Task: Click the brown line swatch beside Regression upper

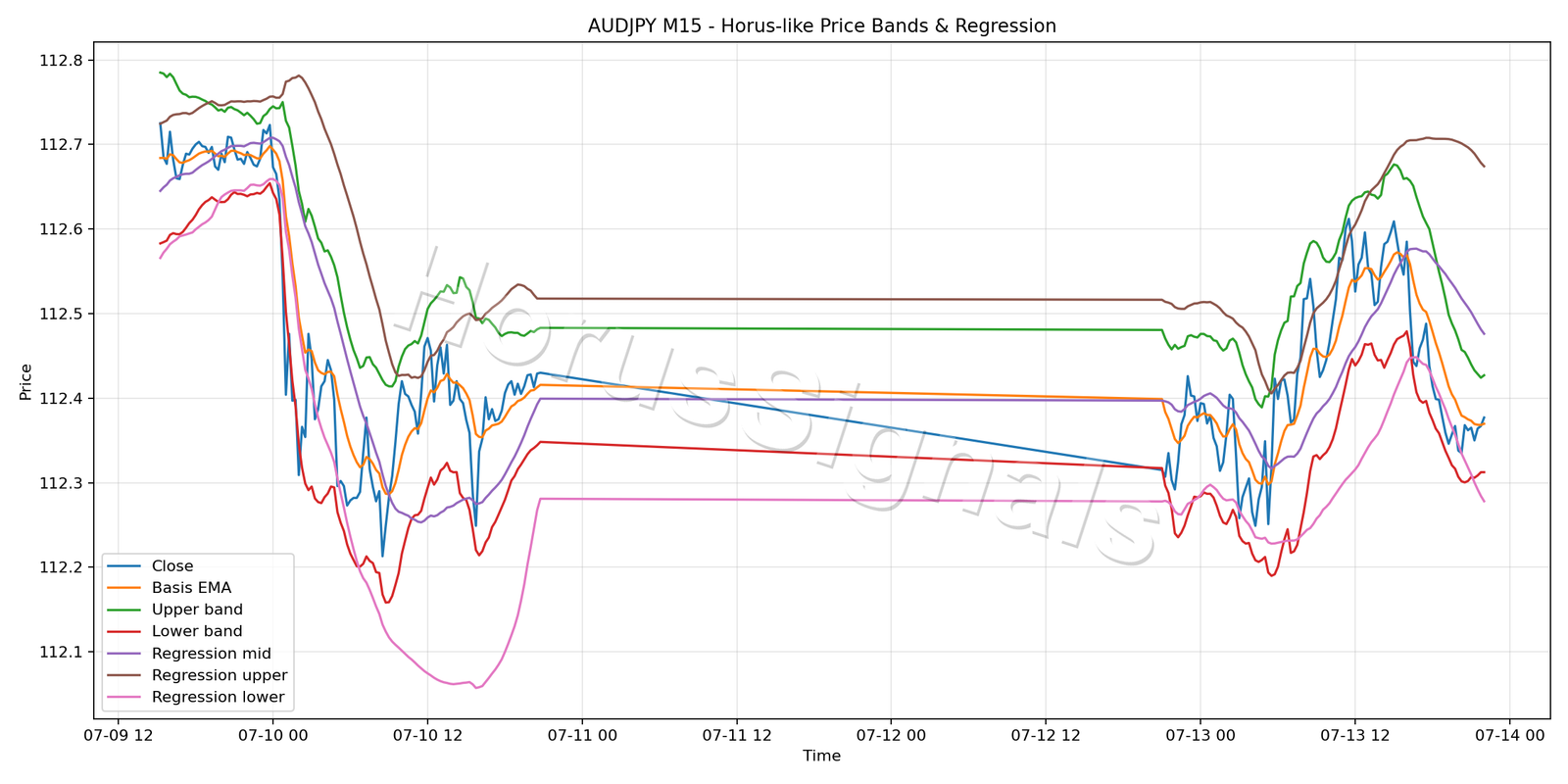Action: coord(124,675)
